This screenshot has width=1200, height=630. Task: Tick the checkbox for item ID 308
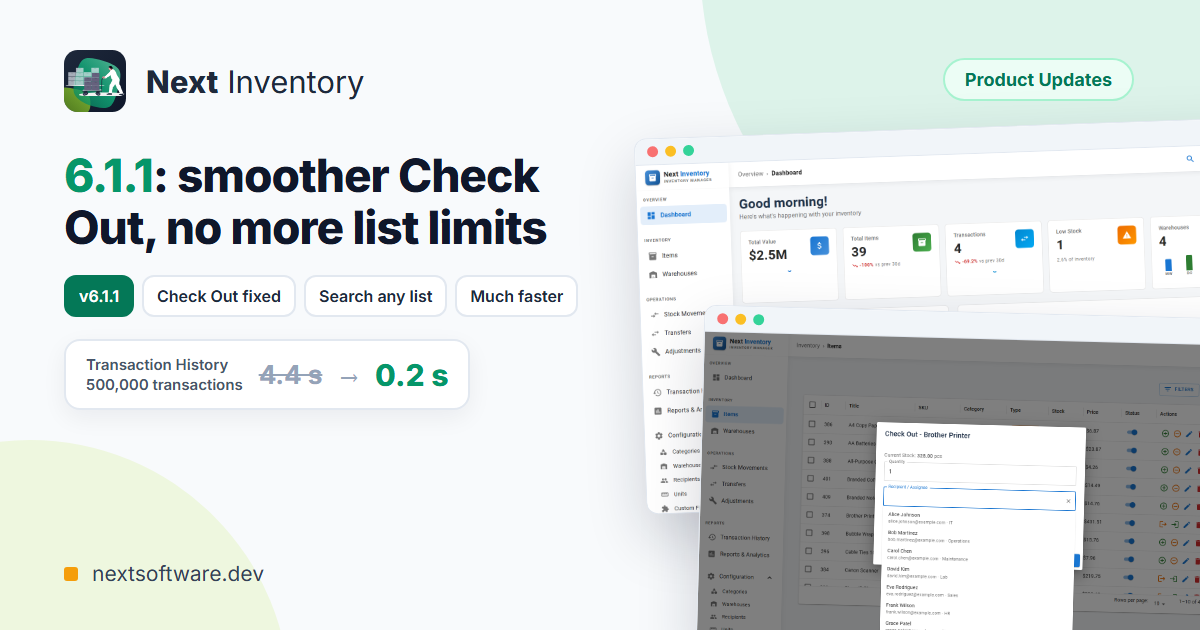[812, 460]
